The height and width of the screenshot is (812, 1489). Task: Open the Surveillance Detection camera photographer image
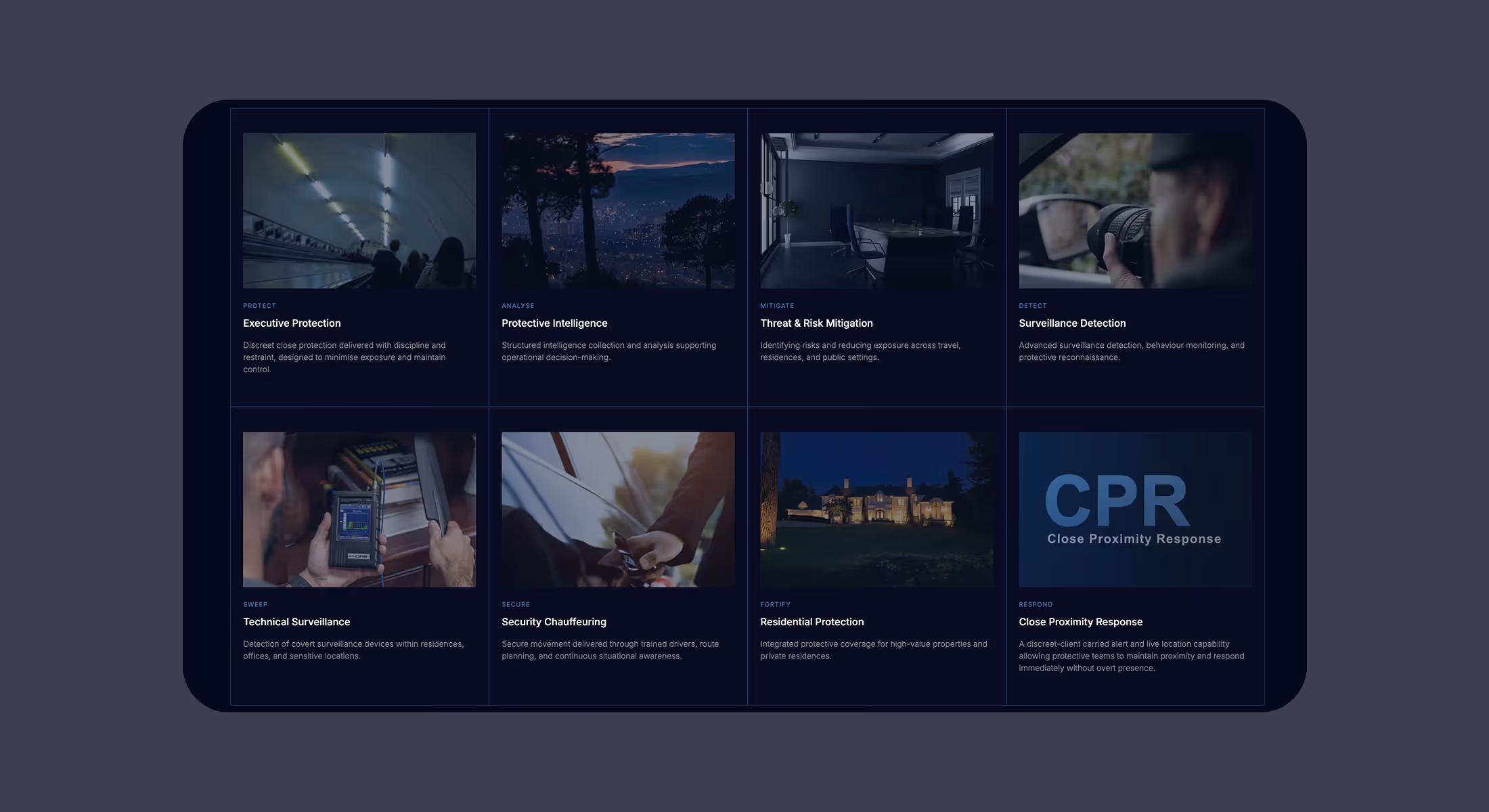coord(1135,210)
